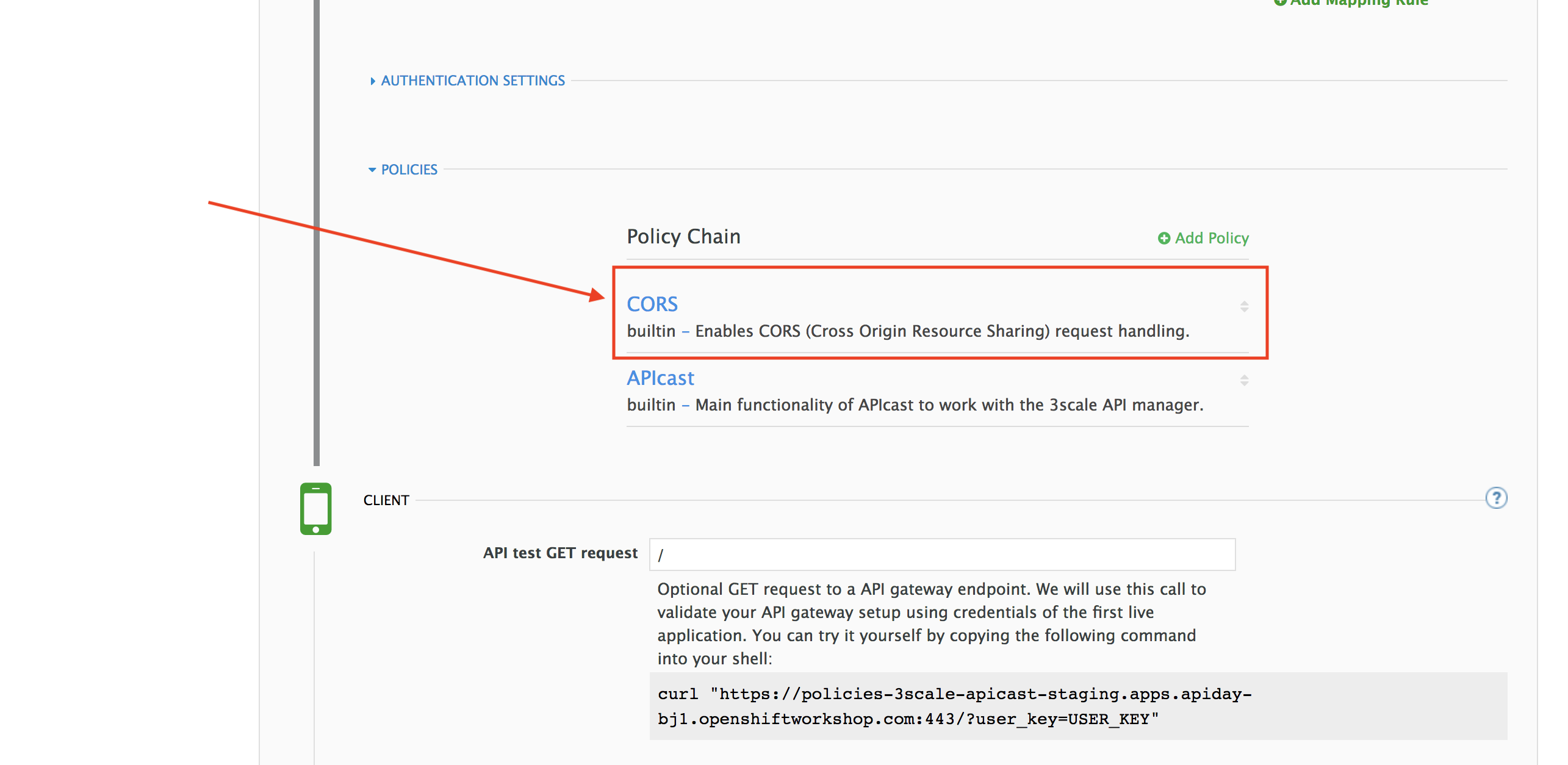Click the reorder handle on the APIcast row

[x=1244, y=380]
